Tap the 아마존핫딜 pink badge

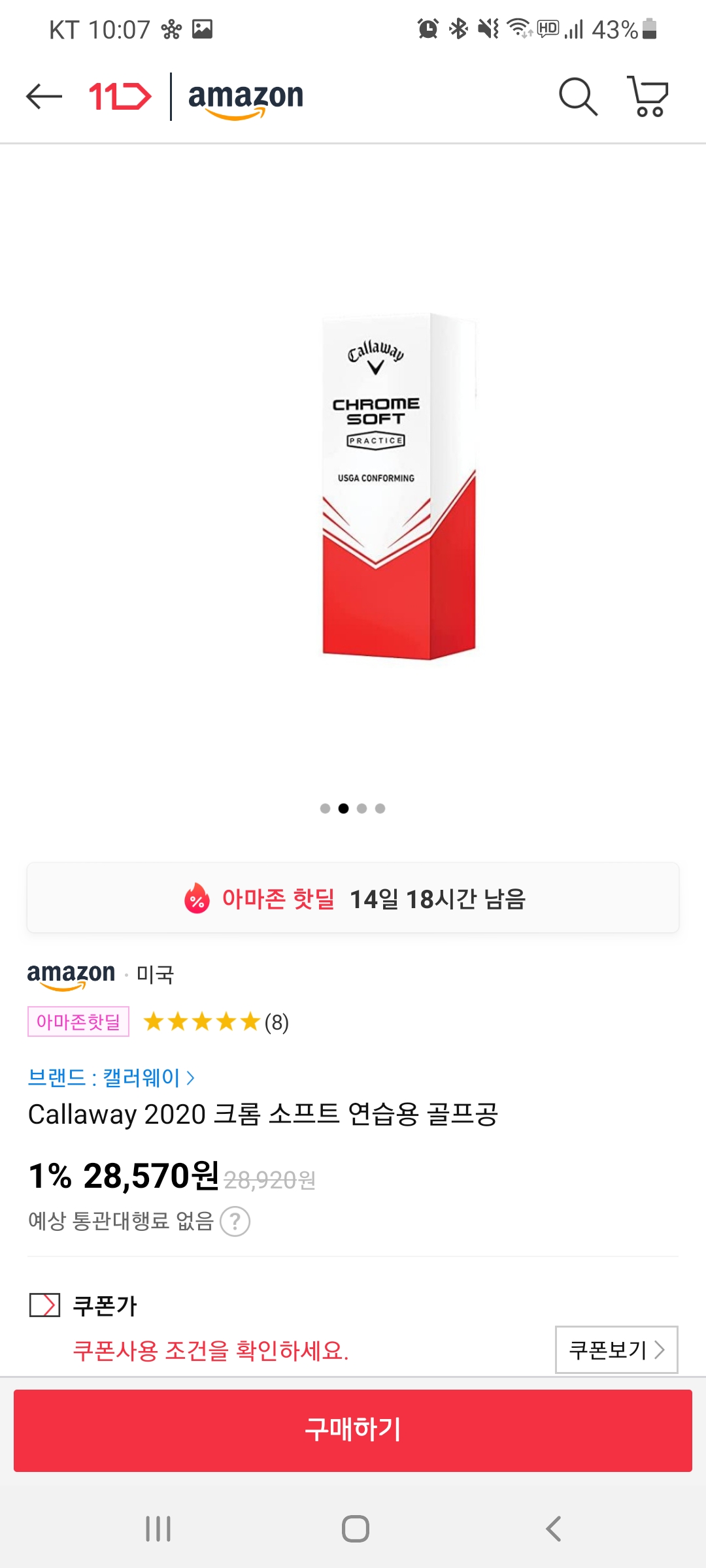(78, 1022)
